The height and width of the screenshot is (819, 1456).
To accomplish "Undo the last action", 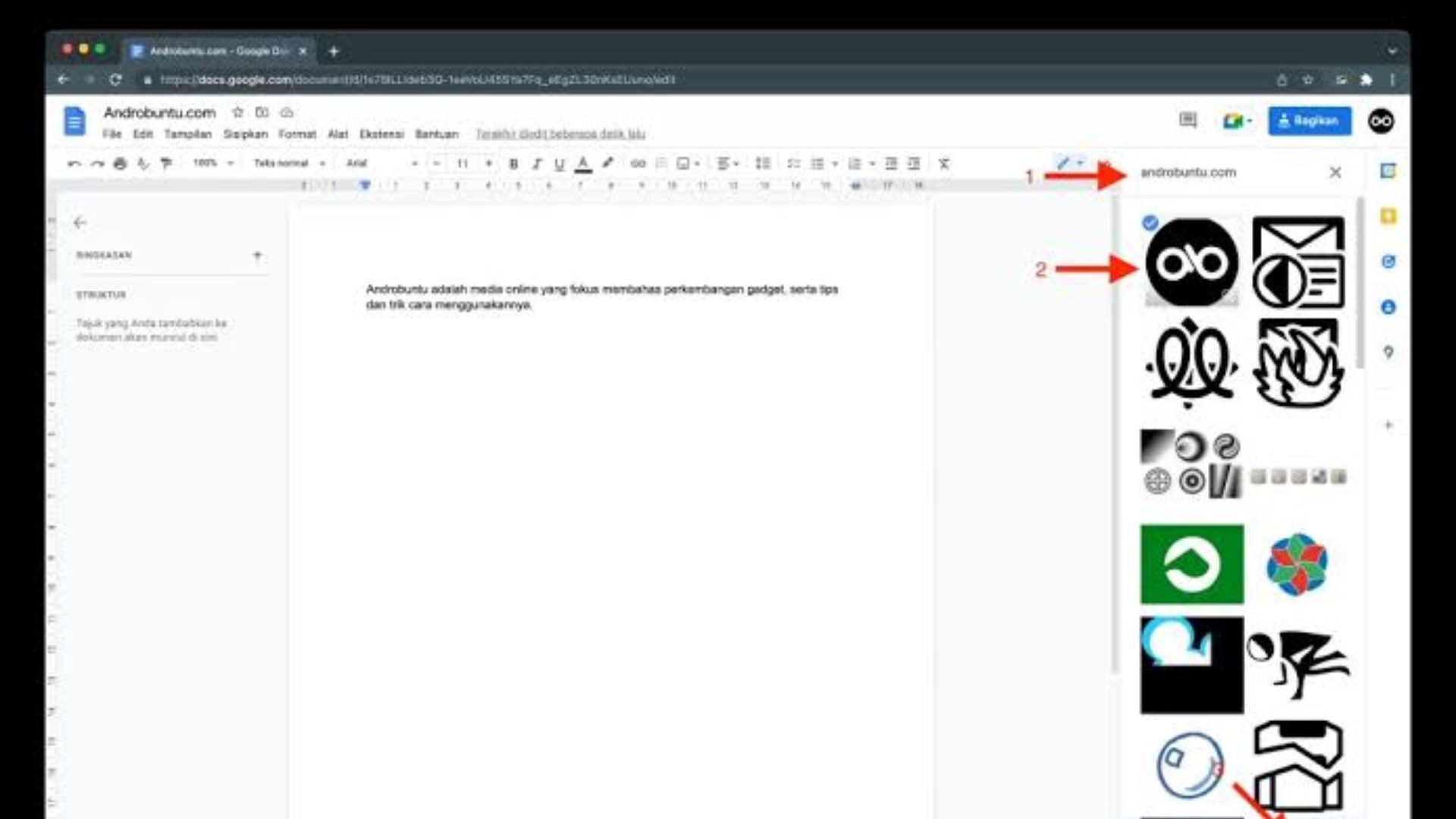I will tap(74, 164).
